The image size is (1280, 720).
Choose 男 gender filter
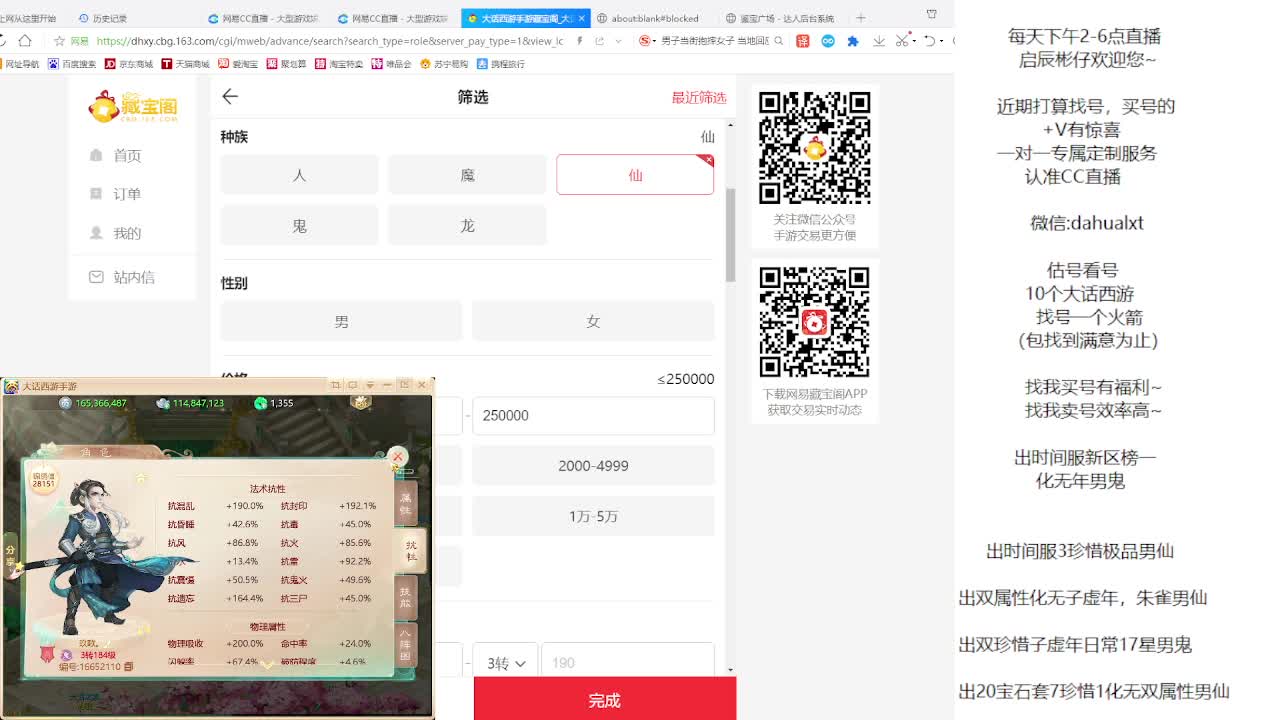342,322
